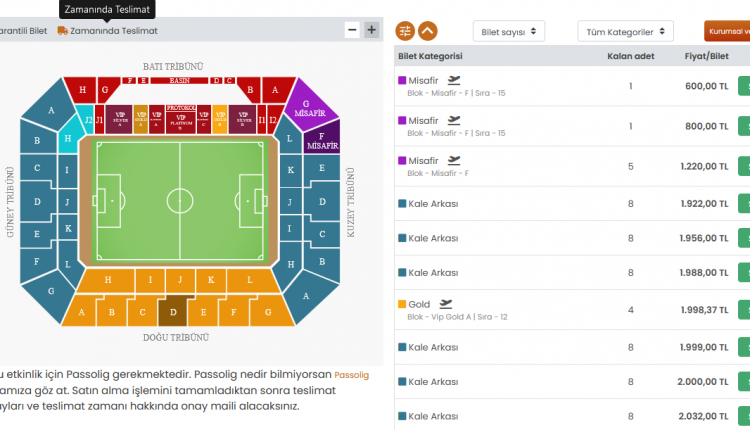Click plane icon next to Gold listing

(x=446, y=303)
